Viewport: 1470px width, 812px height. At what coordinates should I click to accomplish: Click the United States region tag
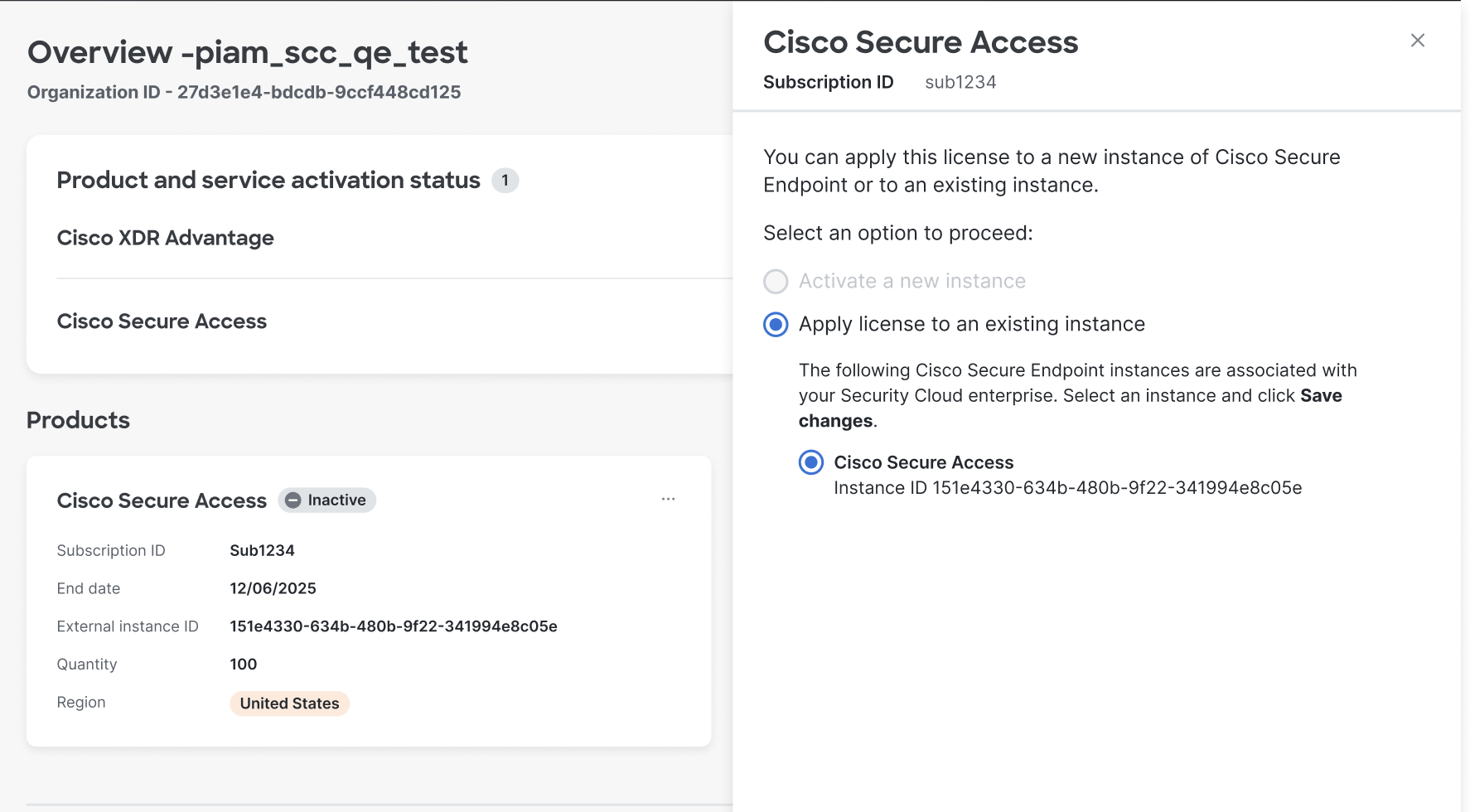click(x=289, y=703)
